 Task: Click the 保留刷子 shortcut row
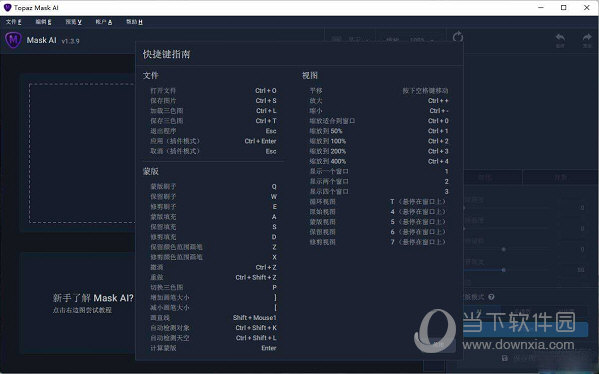(x=213, y=197)
